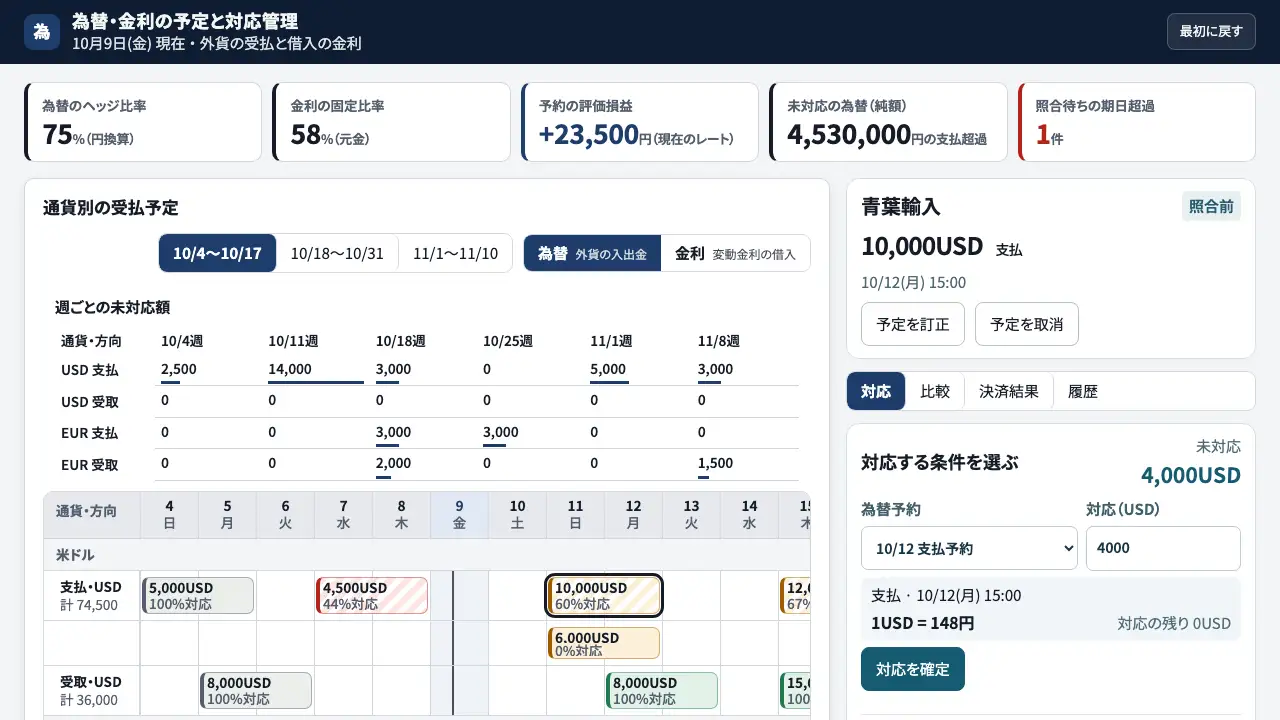The width and height of the screenshot is (1280, 720).
Task: Open the 決済結果 tab
Action: [1009, 391]
